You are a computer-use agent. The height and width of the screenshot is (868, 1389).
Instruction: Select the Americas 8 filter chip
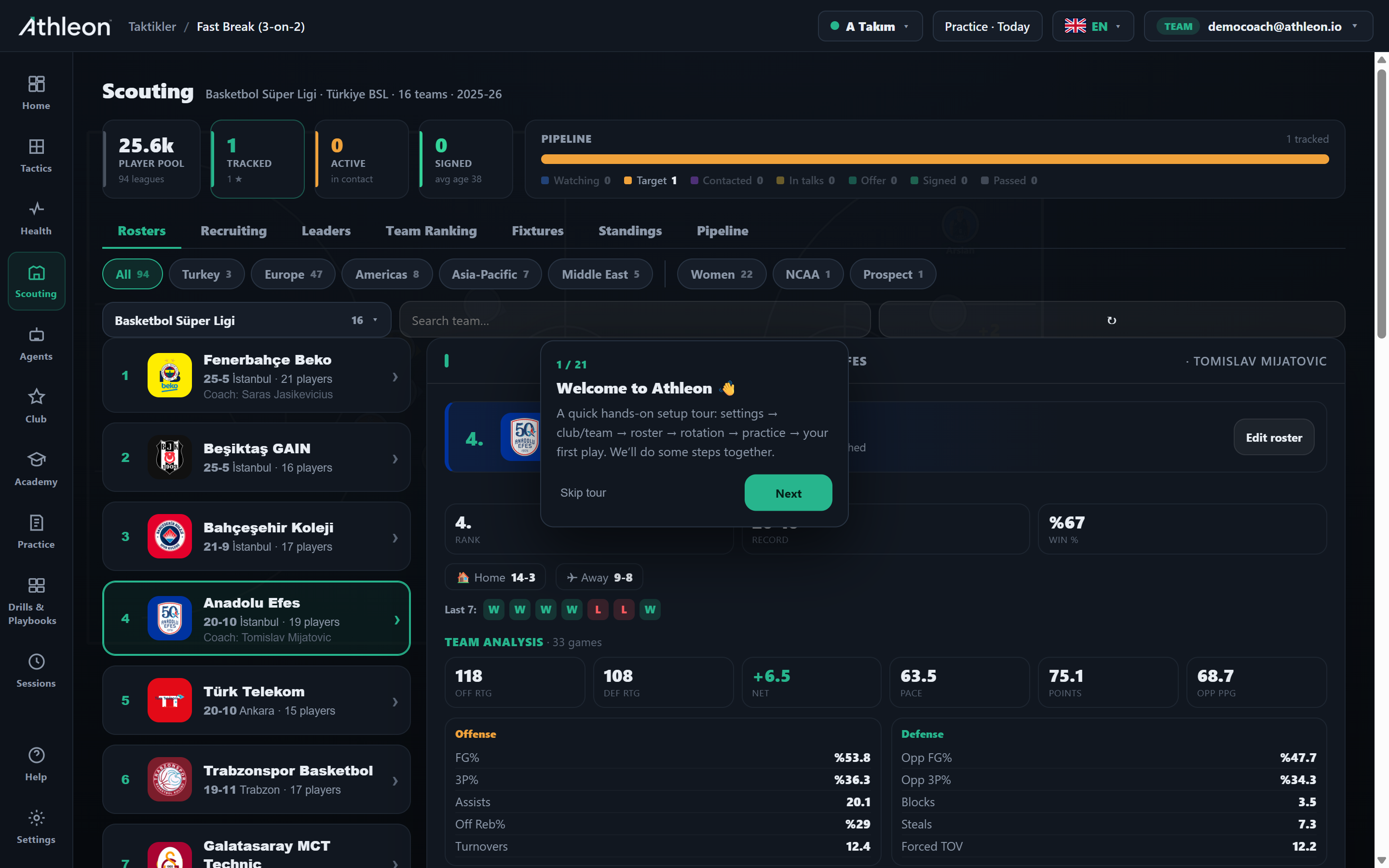pyautogui.click(x=387, y=274)
